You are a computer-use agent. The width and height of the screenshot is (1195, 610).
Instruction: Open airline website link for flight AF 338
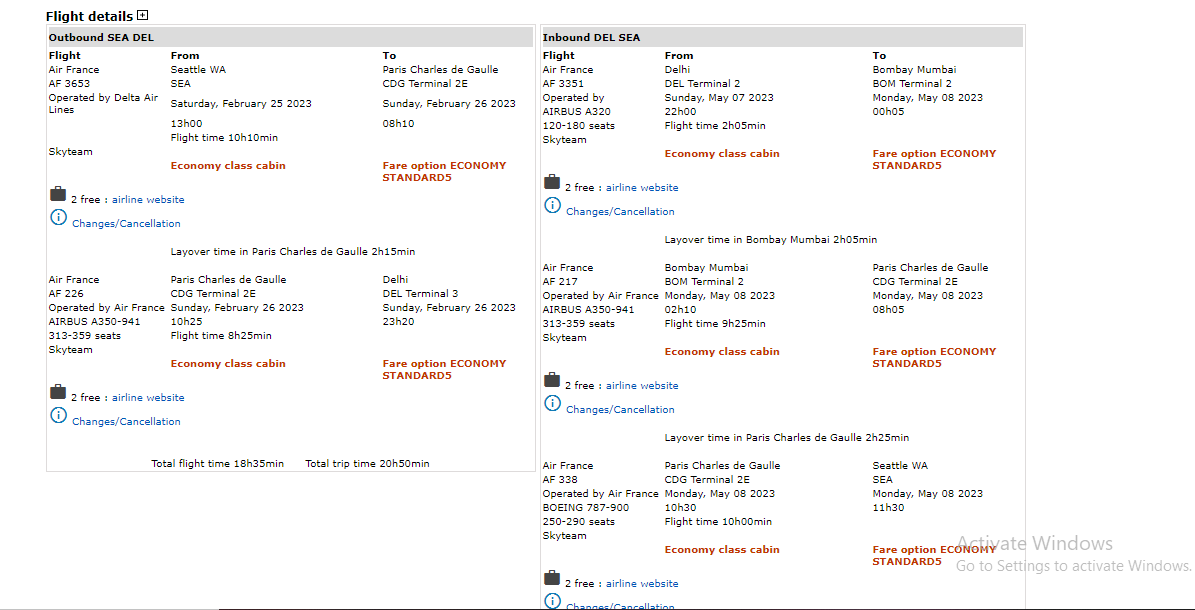pyautogui.click(x=642, y=584)
